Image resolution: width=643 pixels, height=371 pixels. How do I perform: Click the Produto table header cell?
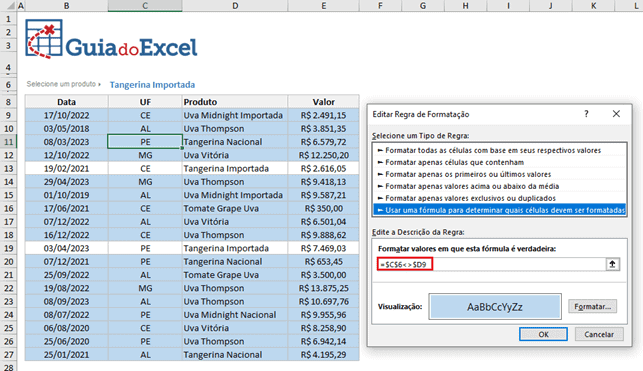pyautogui.click(x=235, y=102)
